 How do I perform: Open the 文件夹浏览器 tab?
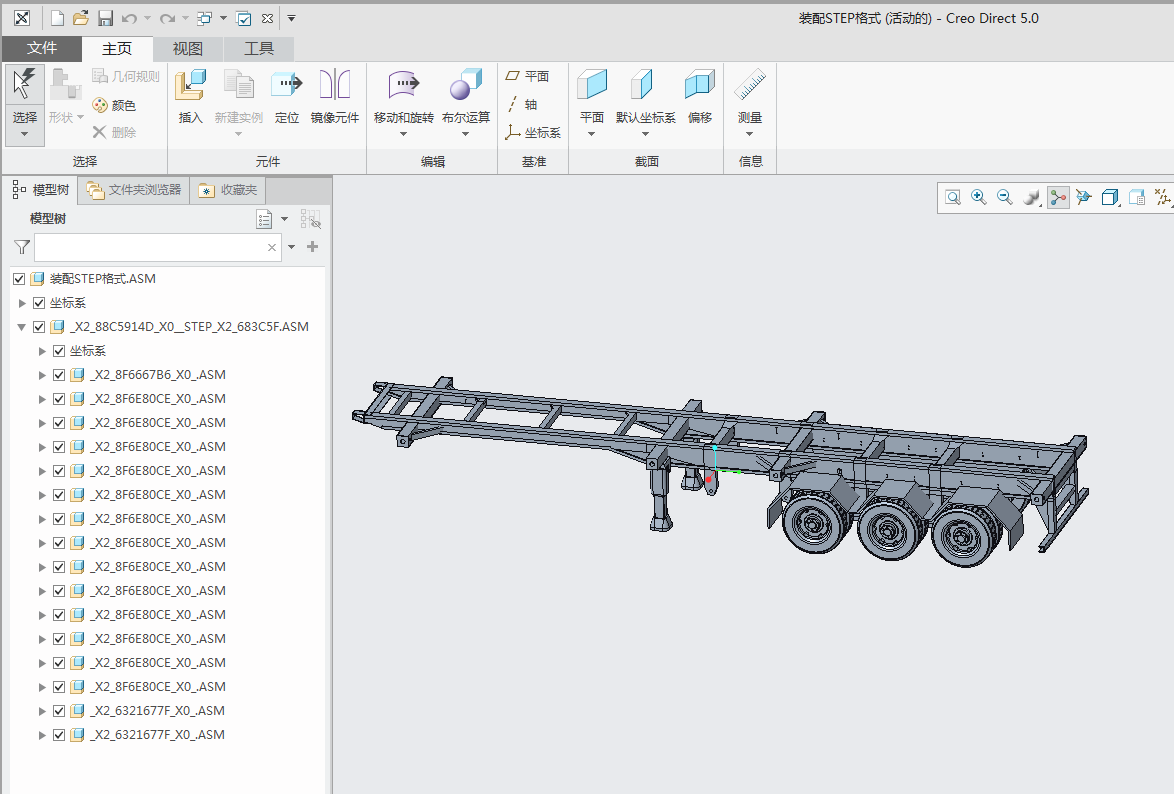pos(134,190)
